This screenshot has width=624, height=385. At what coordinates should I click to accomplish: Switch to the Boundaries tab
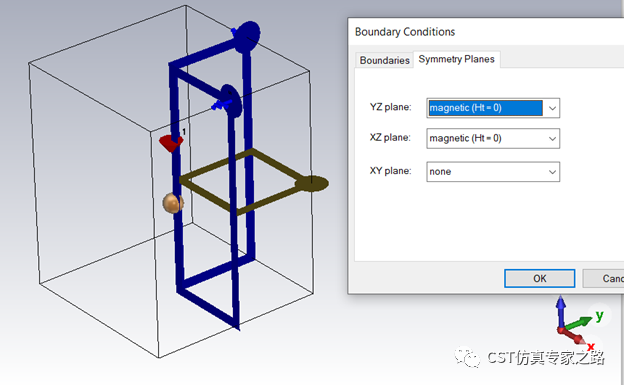point(384,60)
